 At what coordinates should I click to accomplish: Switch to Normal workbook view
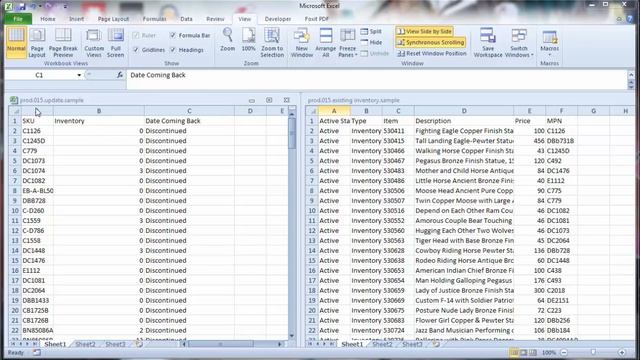(x=16, y=42)
